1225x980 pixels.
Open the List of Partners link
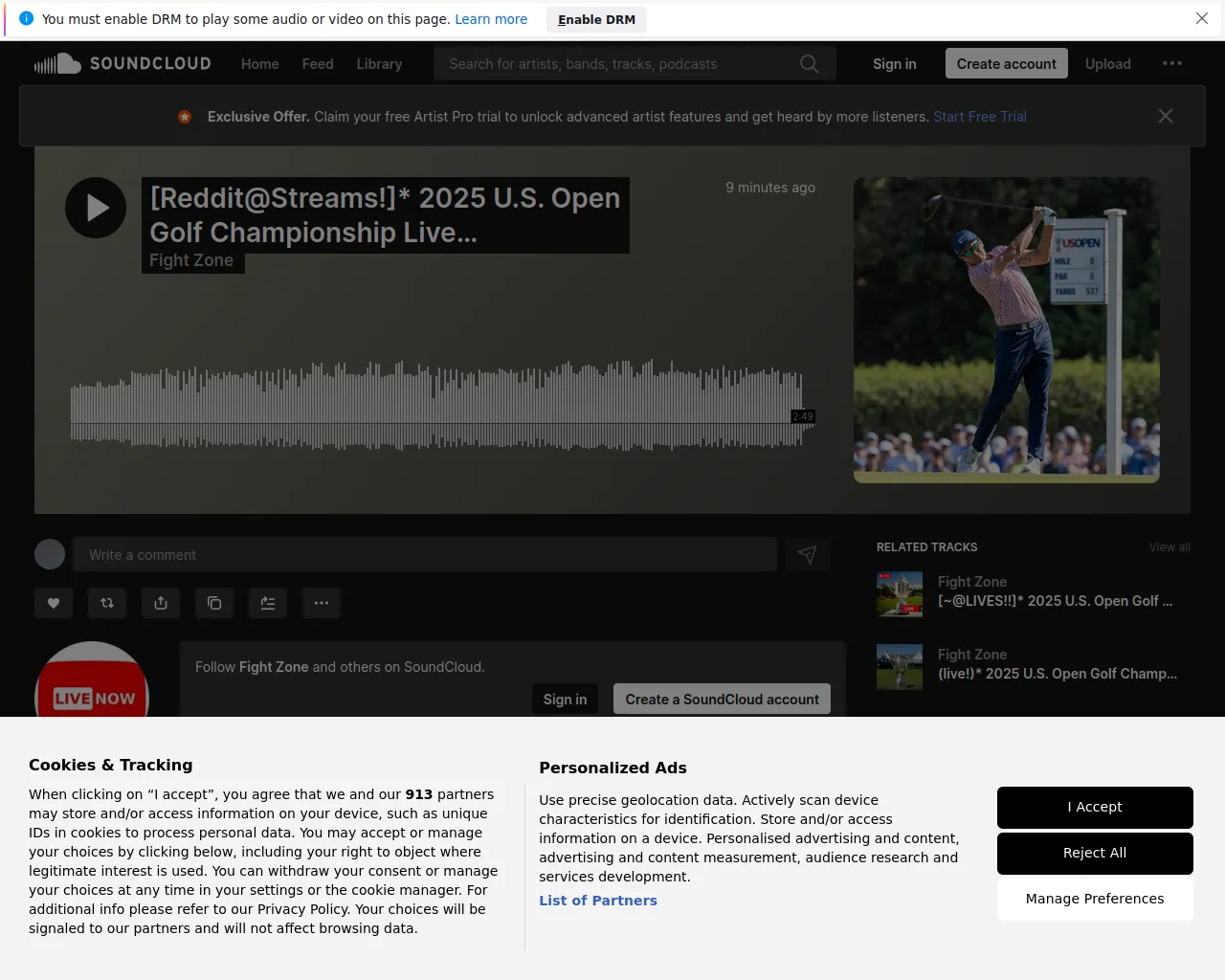tap(598, 901)
